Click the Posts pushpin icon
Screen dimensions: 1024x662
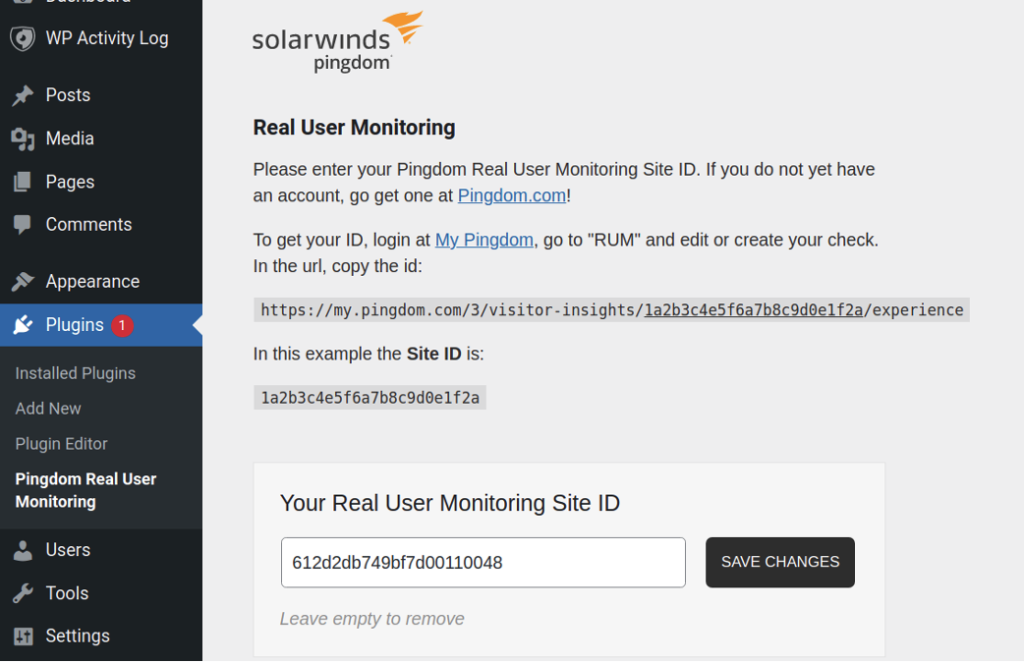pyautogui.click(x=23, y=95)
